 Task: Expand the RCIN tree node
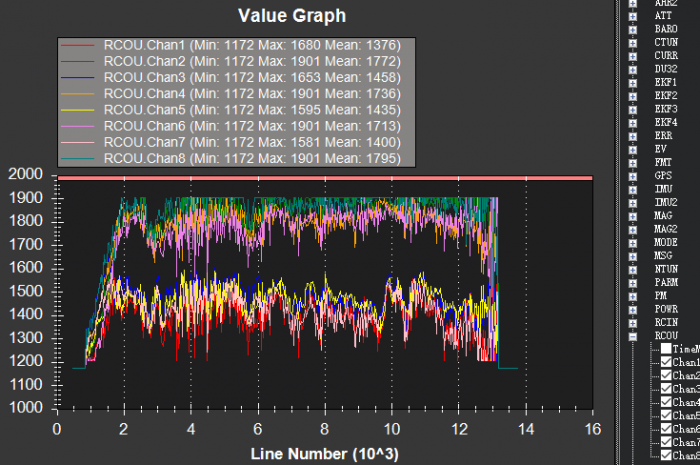pos(633,322)
